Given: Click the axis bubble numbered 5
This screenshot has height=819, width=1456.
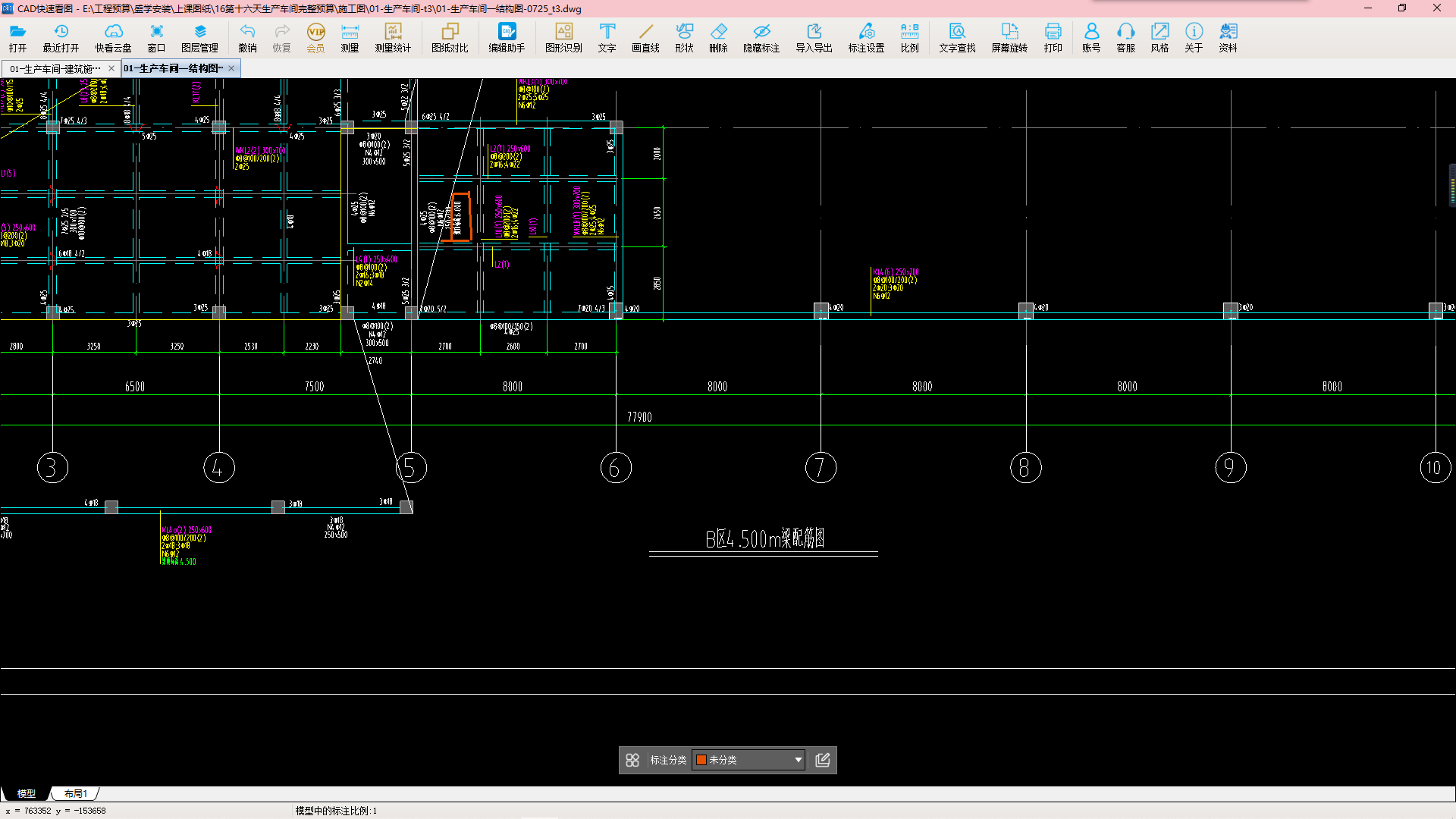Looking at the screenshot, I should [411, 468].
